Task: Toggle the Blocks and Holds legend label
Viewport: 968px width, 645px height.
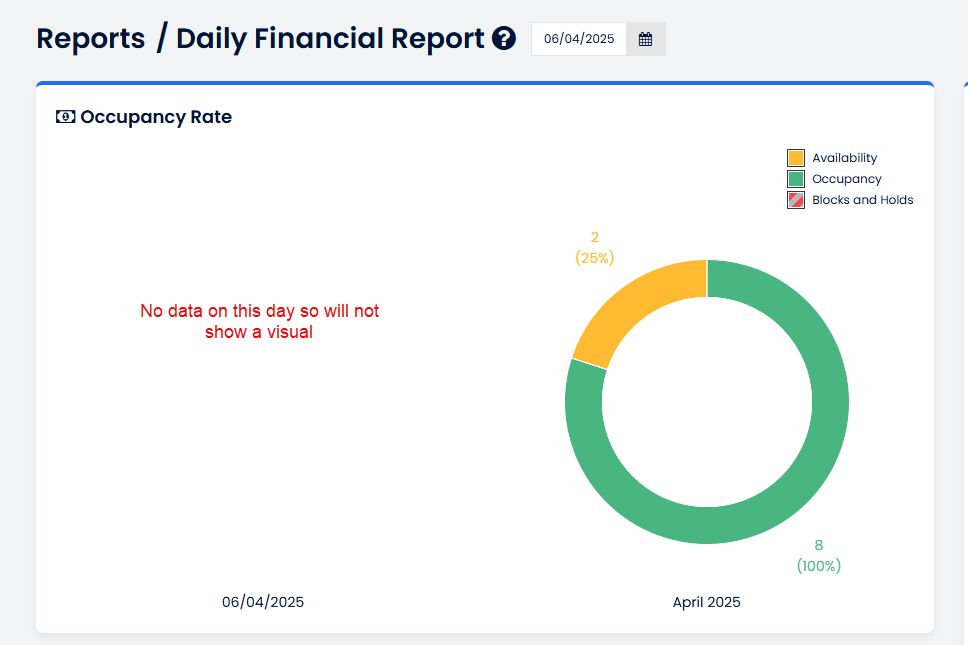Action: pos(862,200)
